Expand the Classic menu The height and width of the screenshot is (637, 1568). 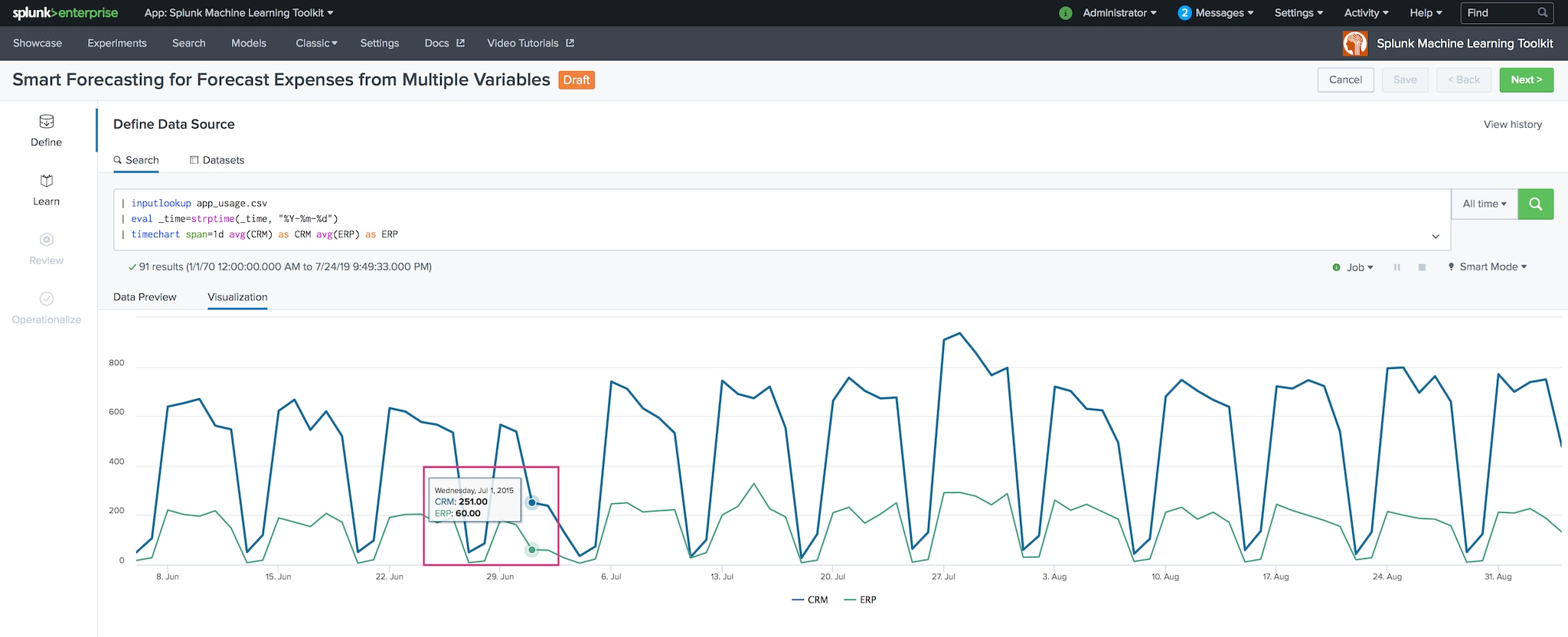[316, 44]
